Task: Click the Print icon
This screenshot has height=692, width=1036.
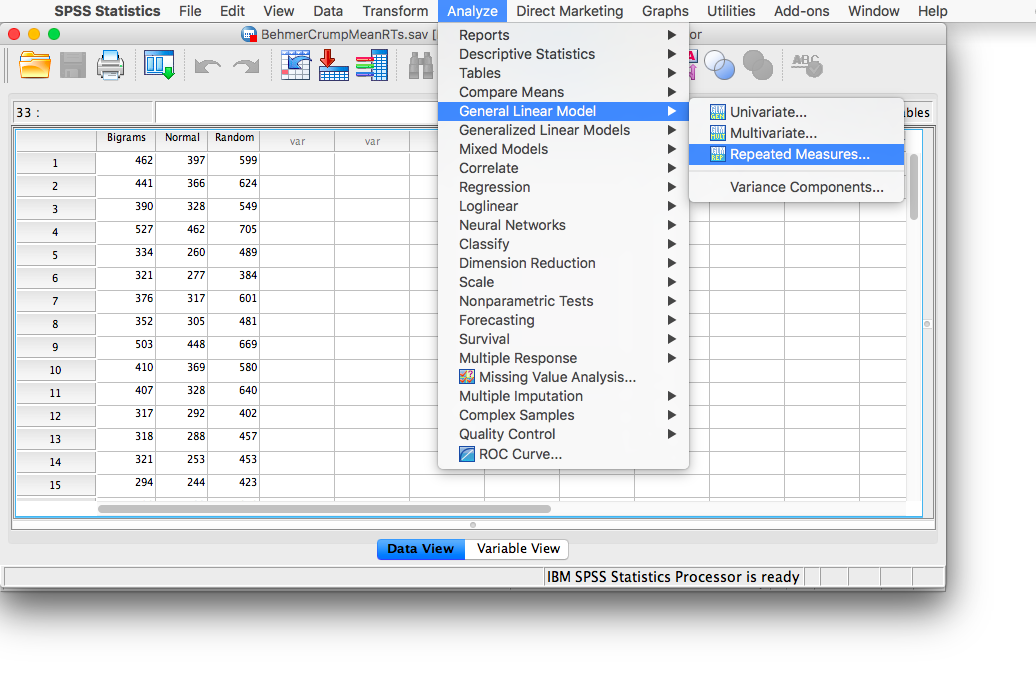Action: coord(110,65)
